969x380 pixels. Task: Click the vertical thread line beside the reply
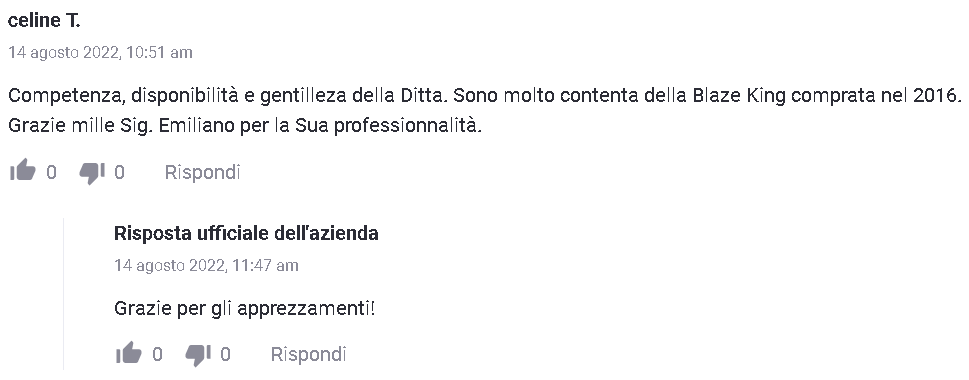[64, 293]
